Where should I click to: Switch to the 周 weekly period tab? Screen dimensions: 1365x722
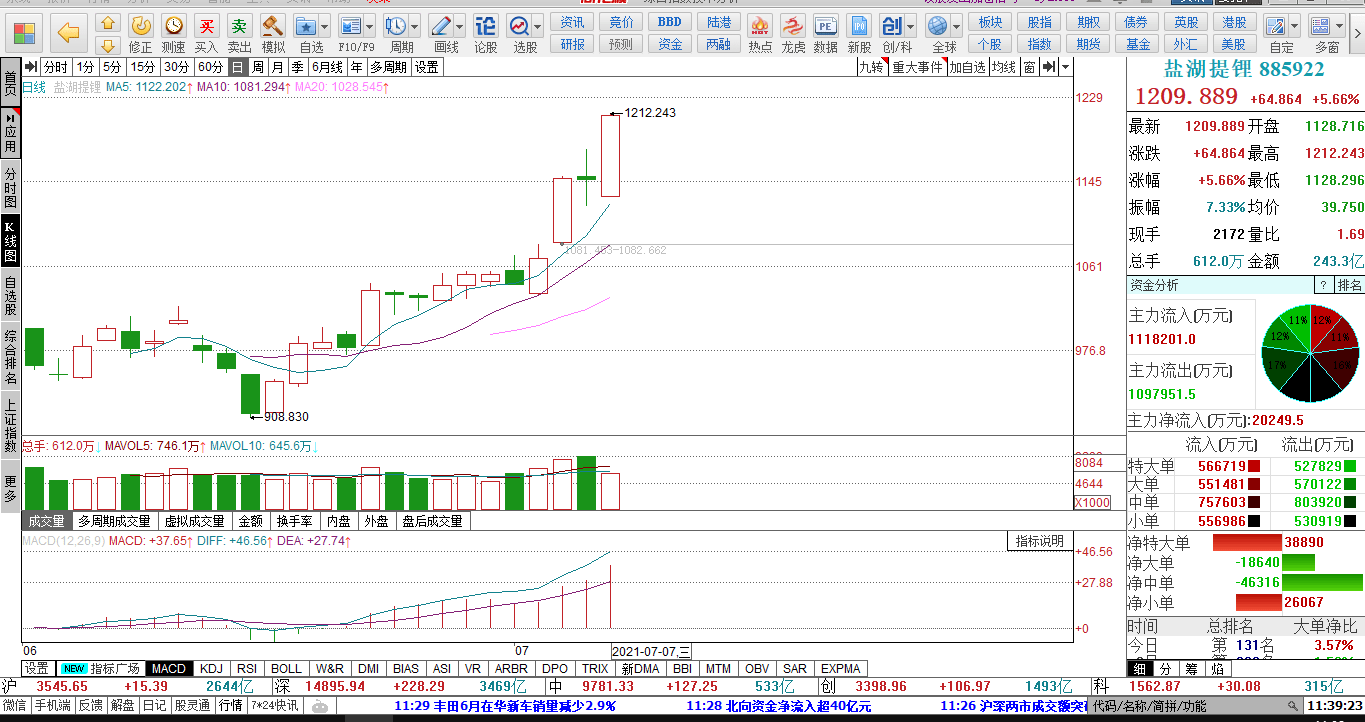pos(258,67)
